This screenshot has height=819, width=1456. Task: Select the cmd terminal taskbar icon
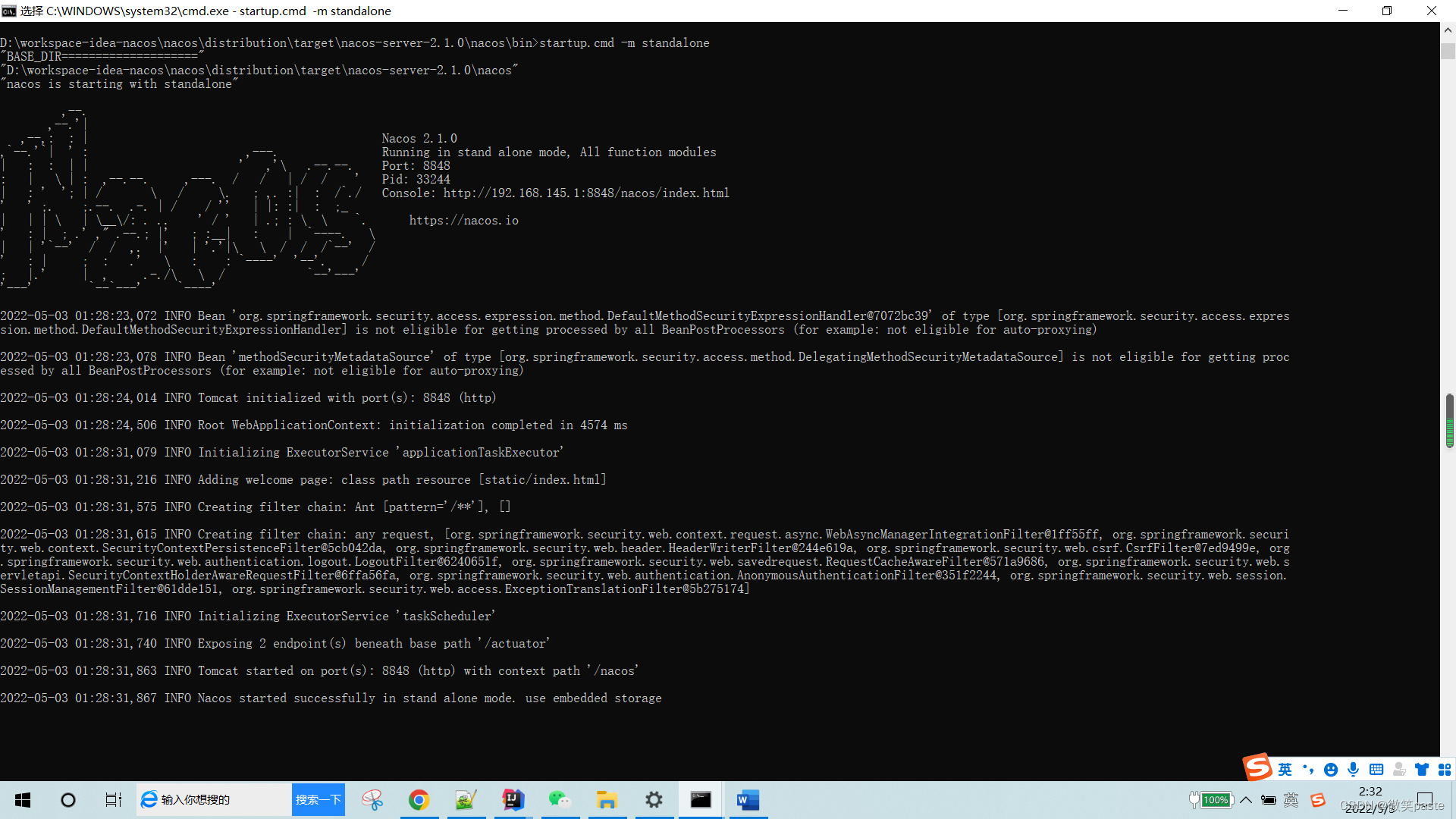[701, 800]
